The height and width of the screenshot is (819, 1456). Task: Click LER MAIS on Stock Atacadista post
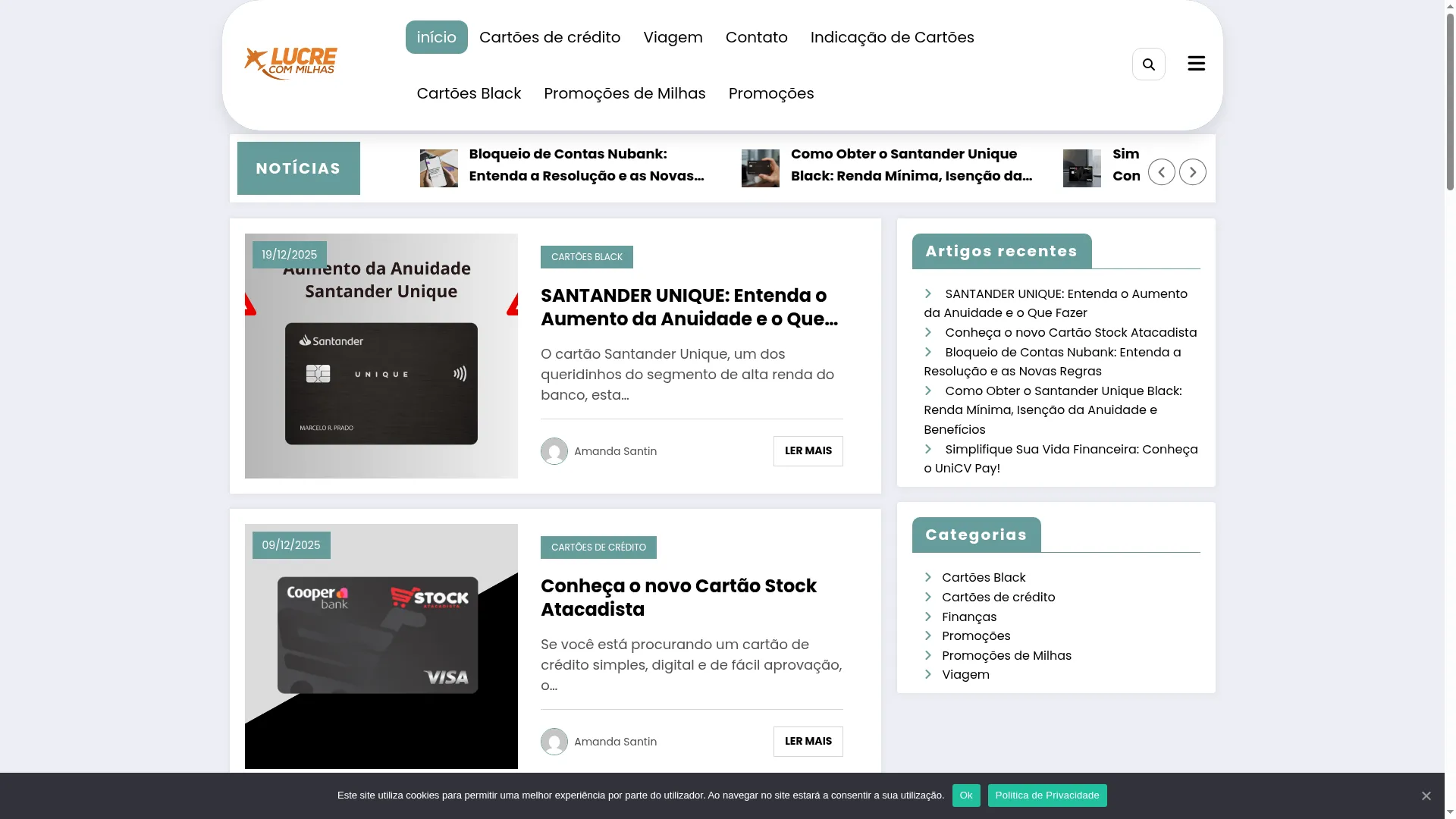808,742
